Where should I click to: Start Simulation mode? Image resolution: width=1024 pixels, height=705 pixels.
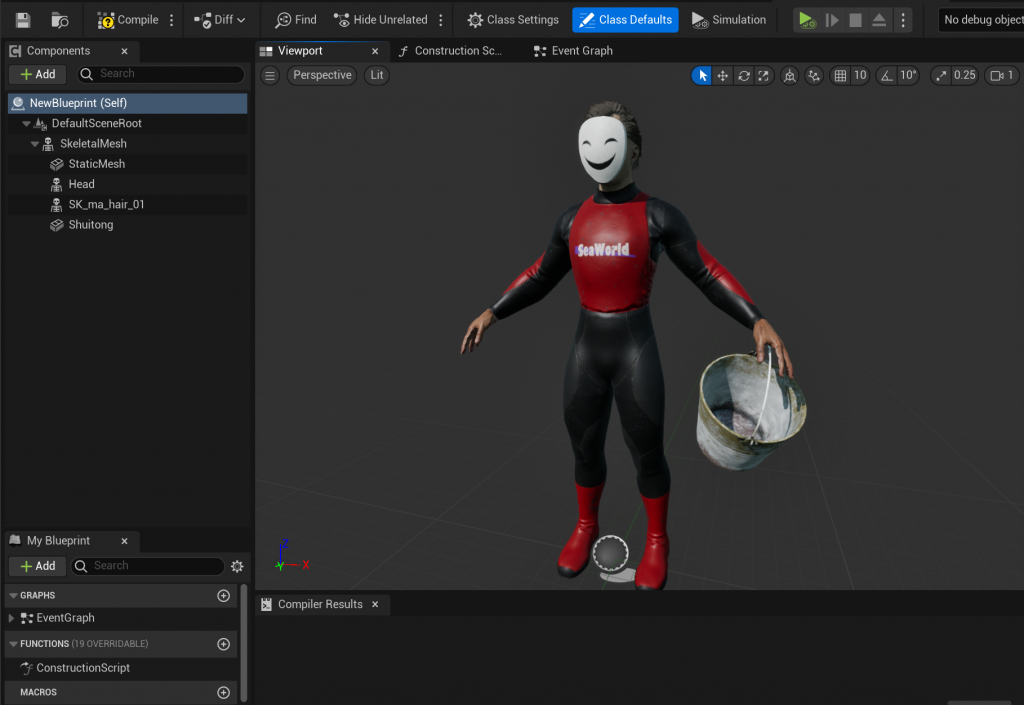point(729,20)
